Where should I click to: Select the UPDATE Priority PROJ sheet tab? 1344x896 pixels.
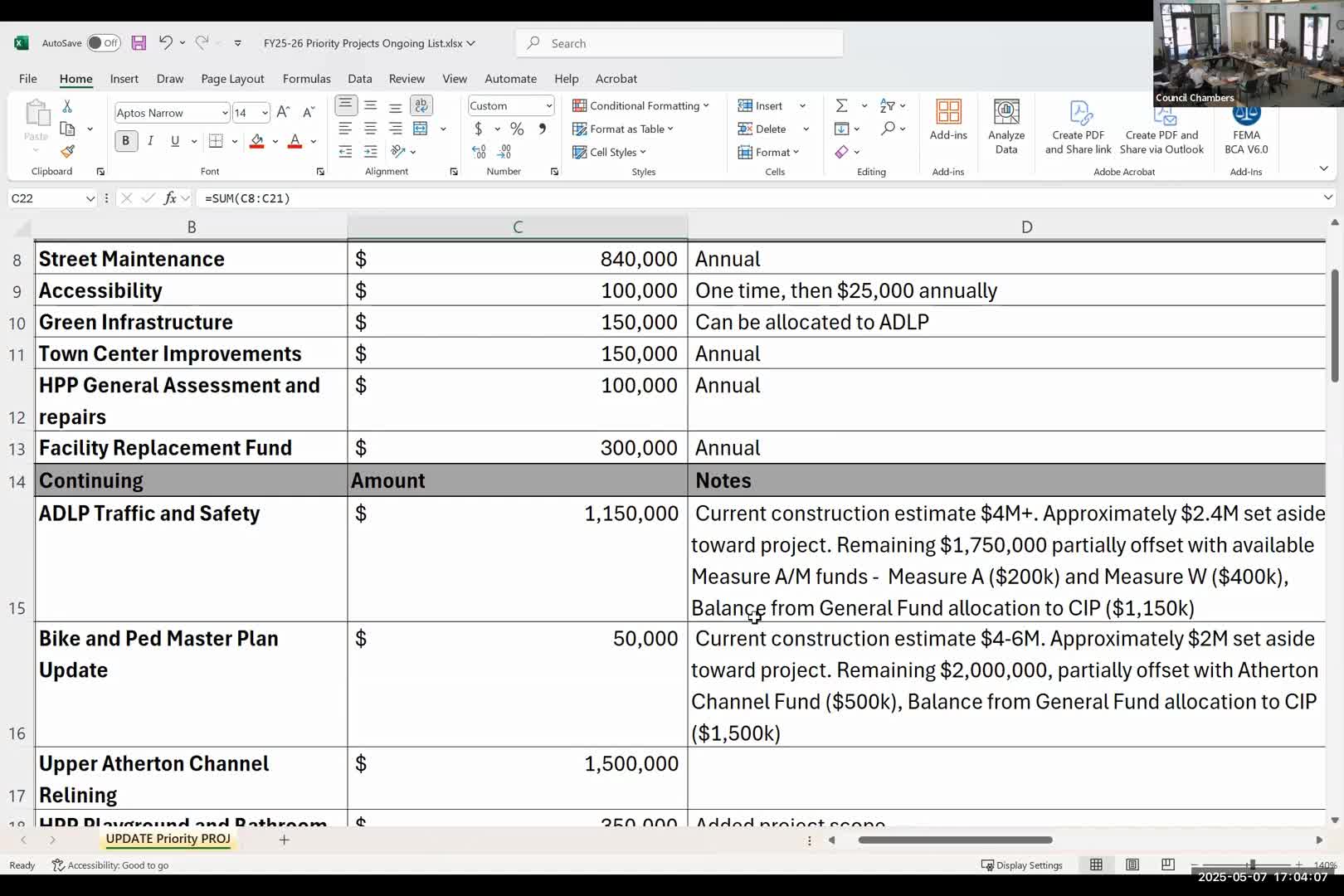(x=168, y=839)
